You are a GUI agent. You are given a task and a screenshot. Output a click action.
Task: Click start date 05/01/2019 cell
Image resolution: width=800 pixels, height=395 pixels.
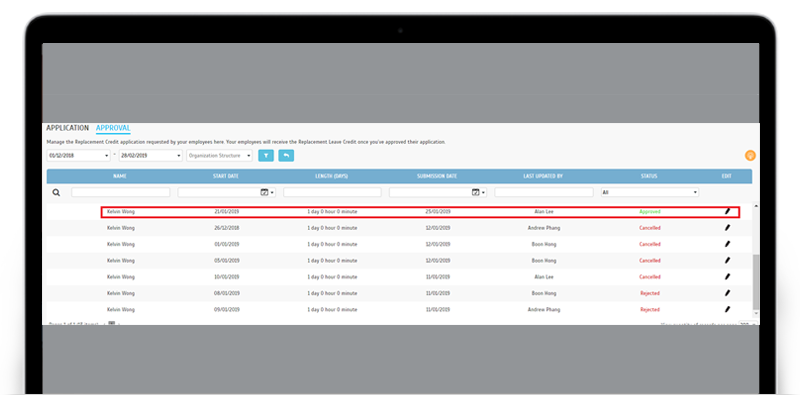(227, 261)
